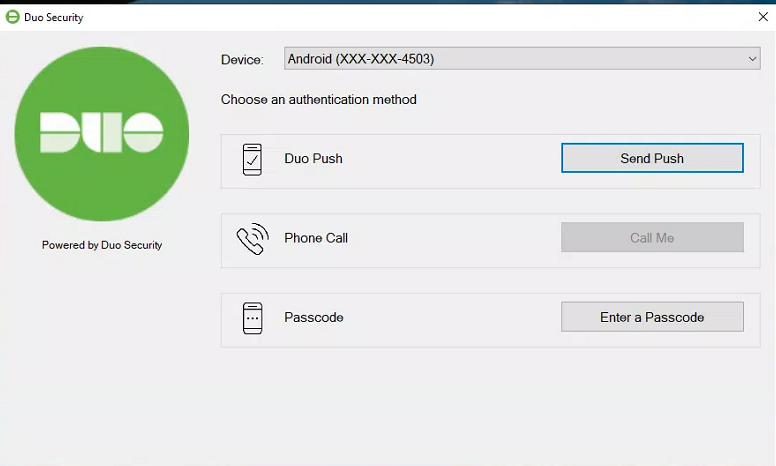
Task: Click the Enter a Passcode button
Action: coord(652,317)
